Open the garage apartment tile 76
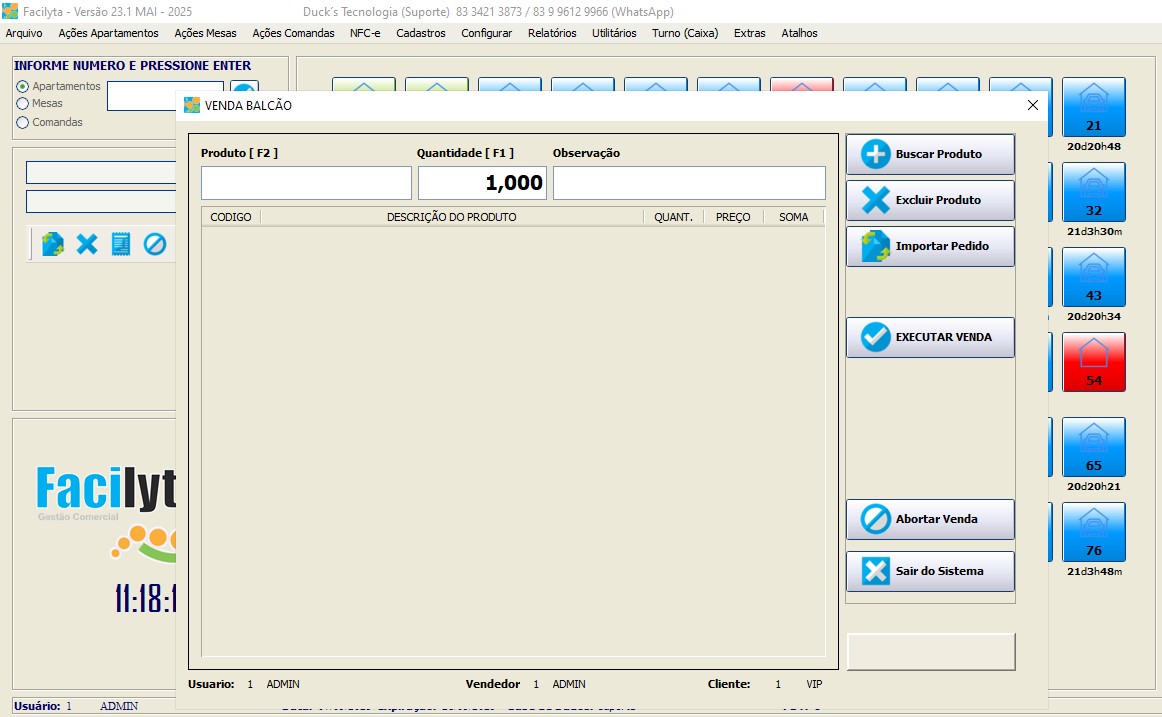This screenshot has width=1162, height=717. click(x=1093, y=532)
